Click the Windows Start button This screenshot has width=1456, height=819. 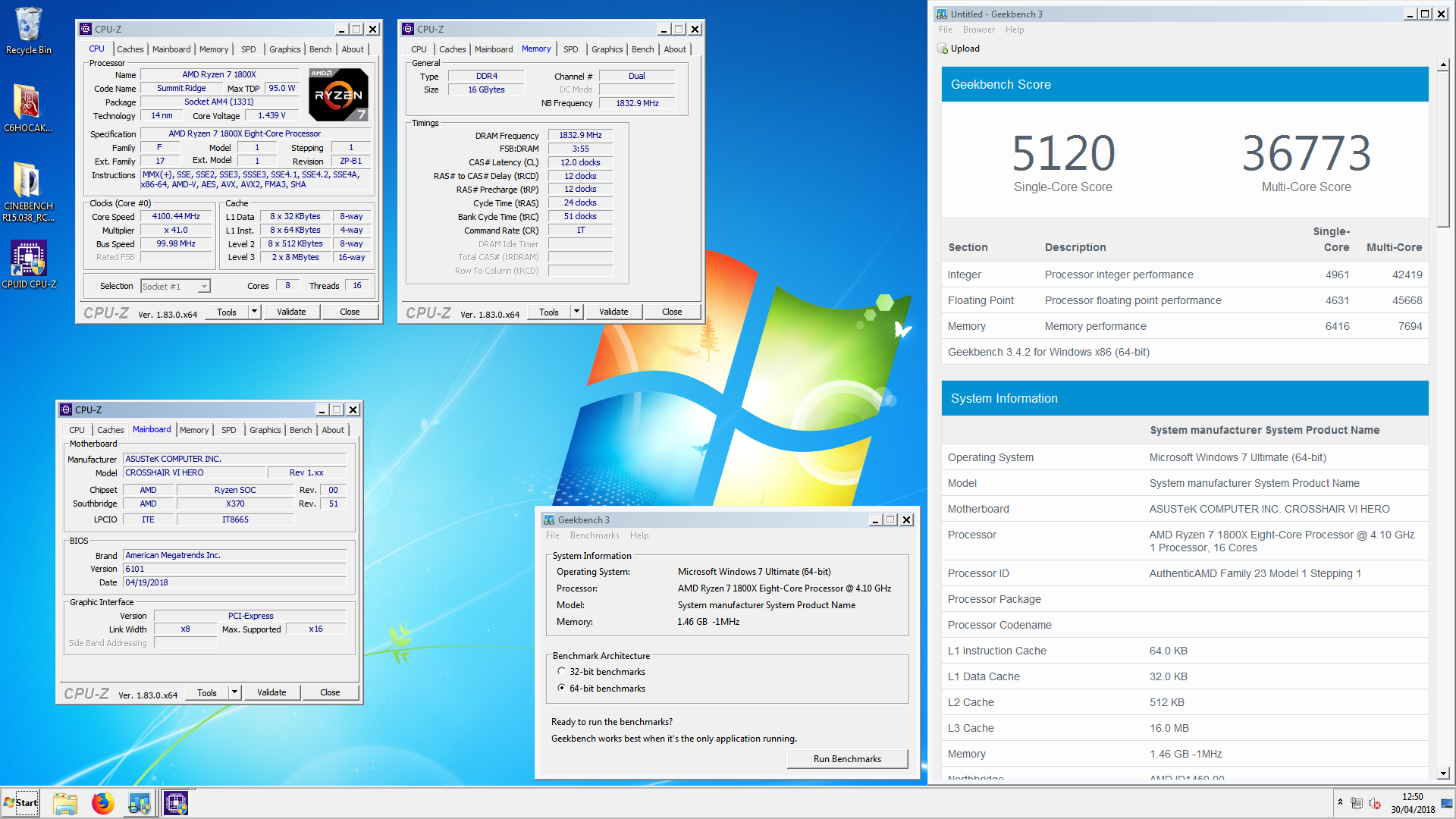pos(20,803)
